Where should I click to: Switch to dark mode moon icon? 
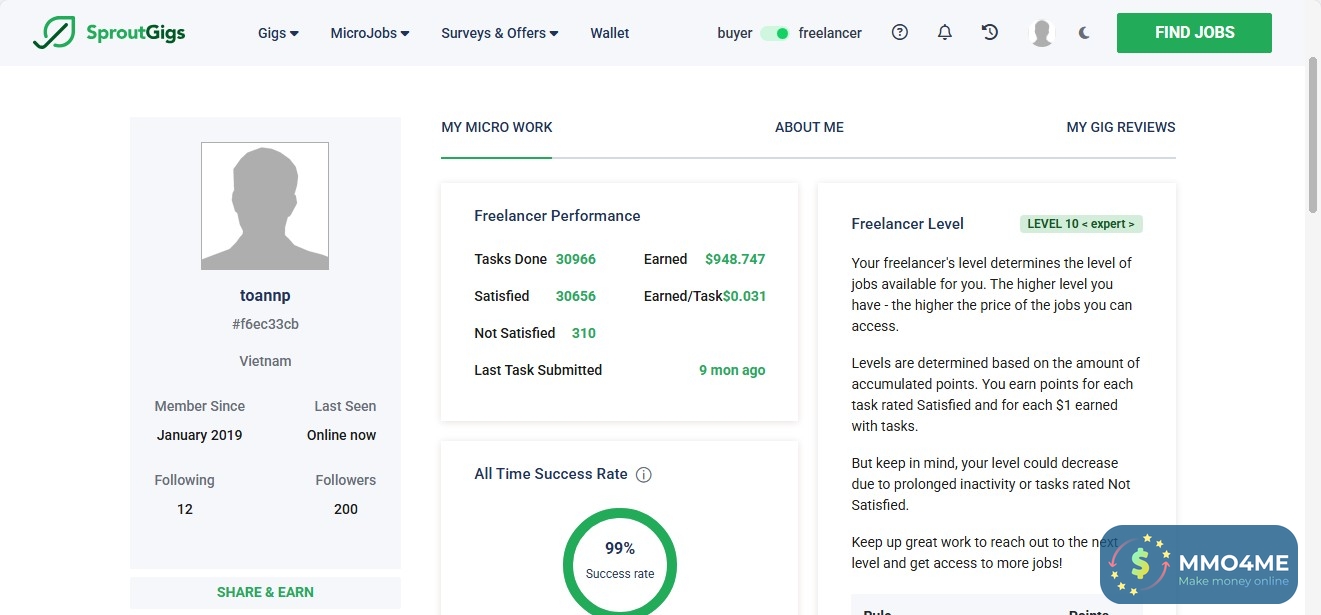[x=1085, y=33]
